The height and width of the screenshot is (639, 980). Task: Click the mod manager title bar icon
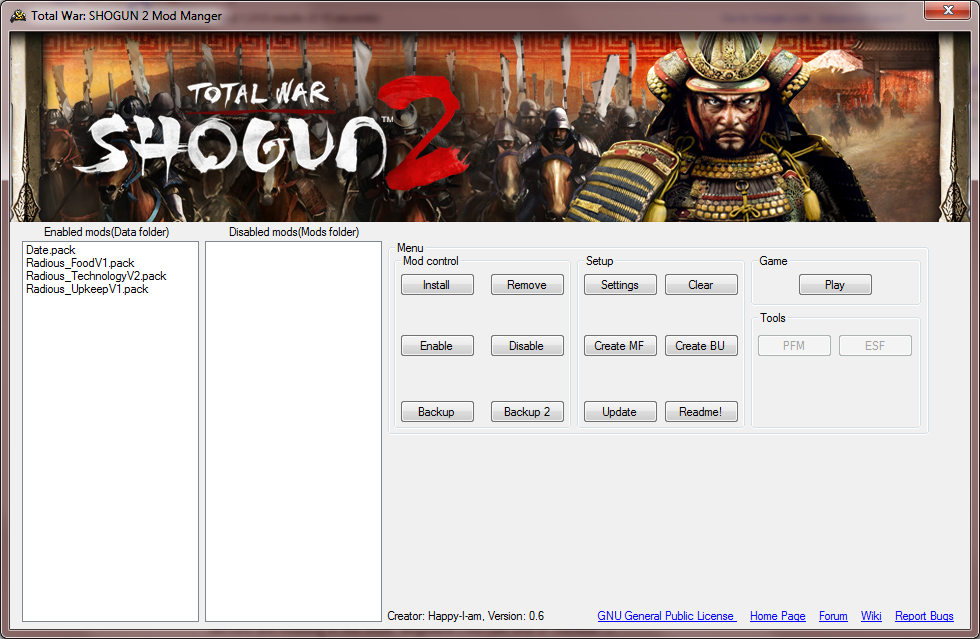[x=18, y=16]
